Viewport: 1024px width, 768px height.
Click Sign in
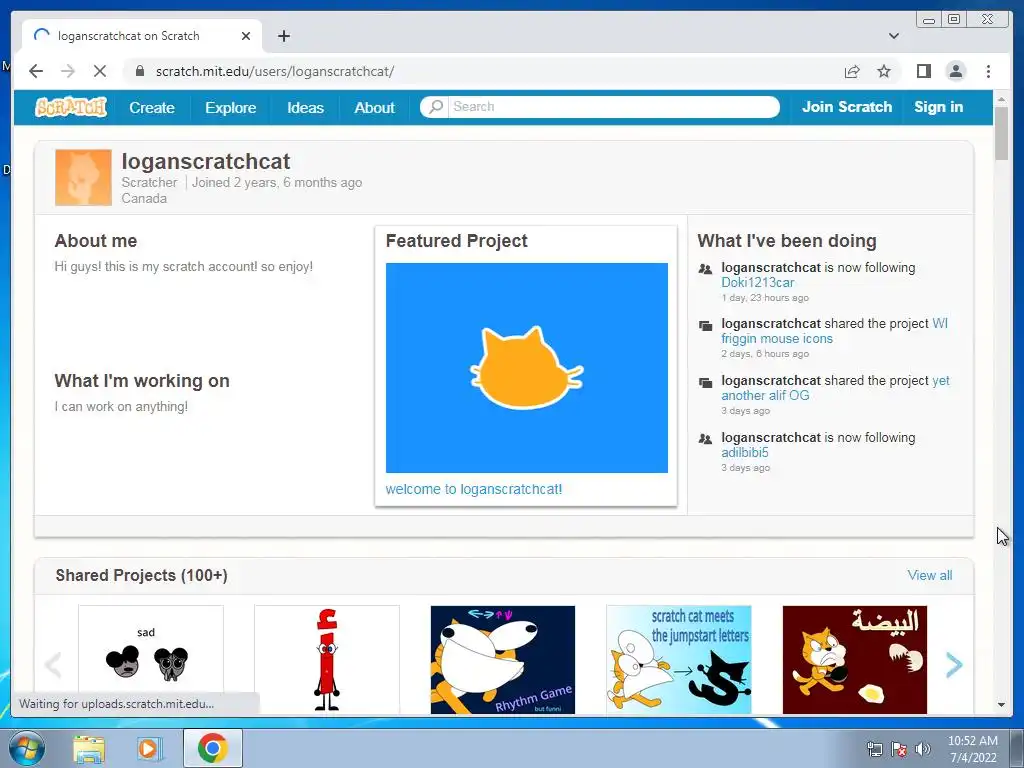tap(938, 107)
